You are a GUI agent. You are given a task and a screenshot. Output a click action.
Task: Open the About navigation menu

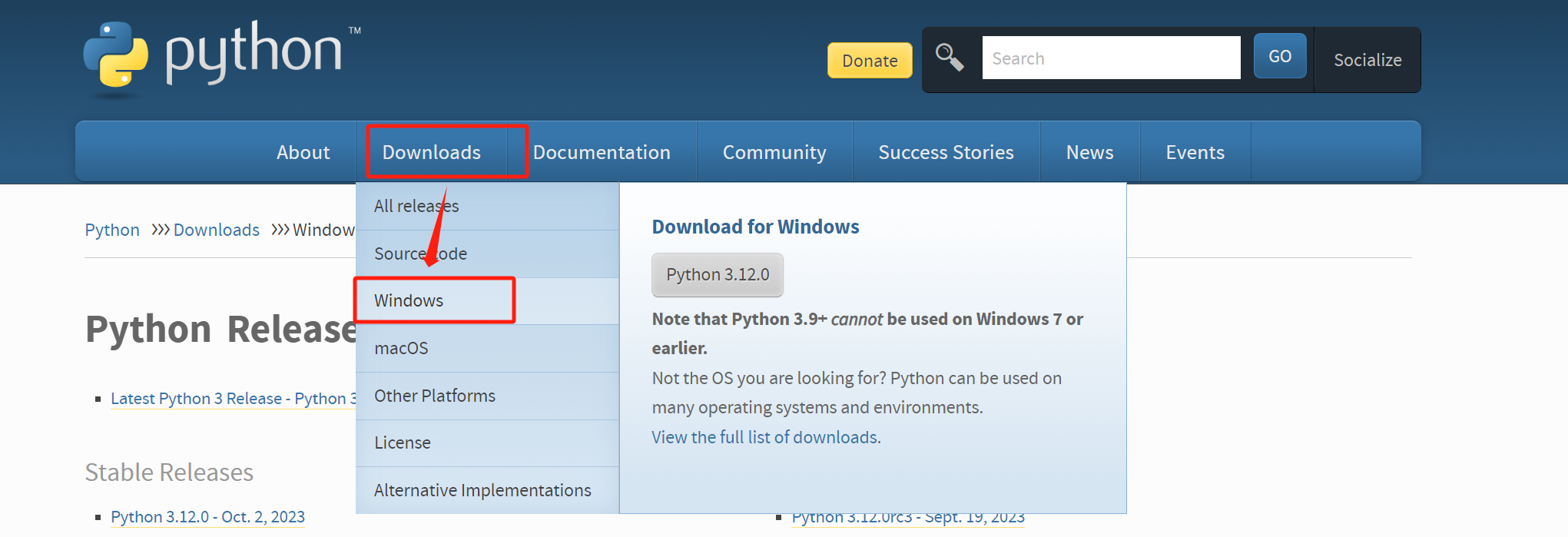(303, 152)
